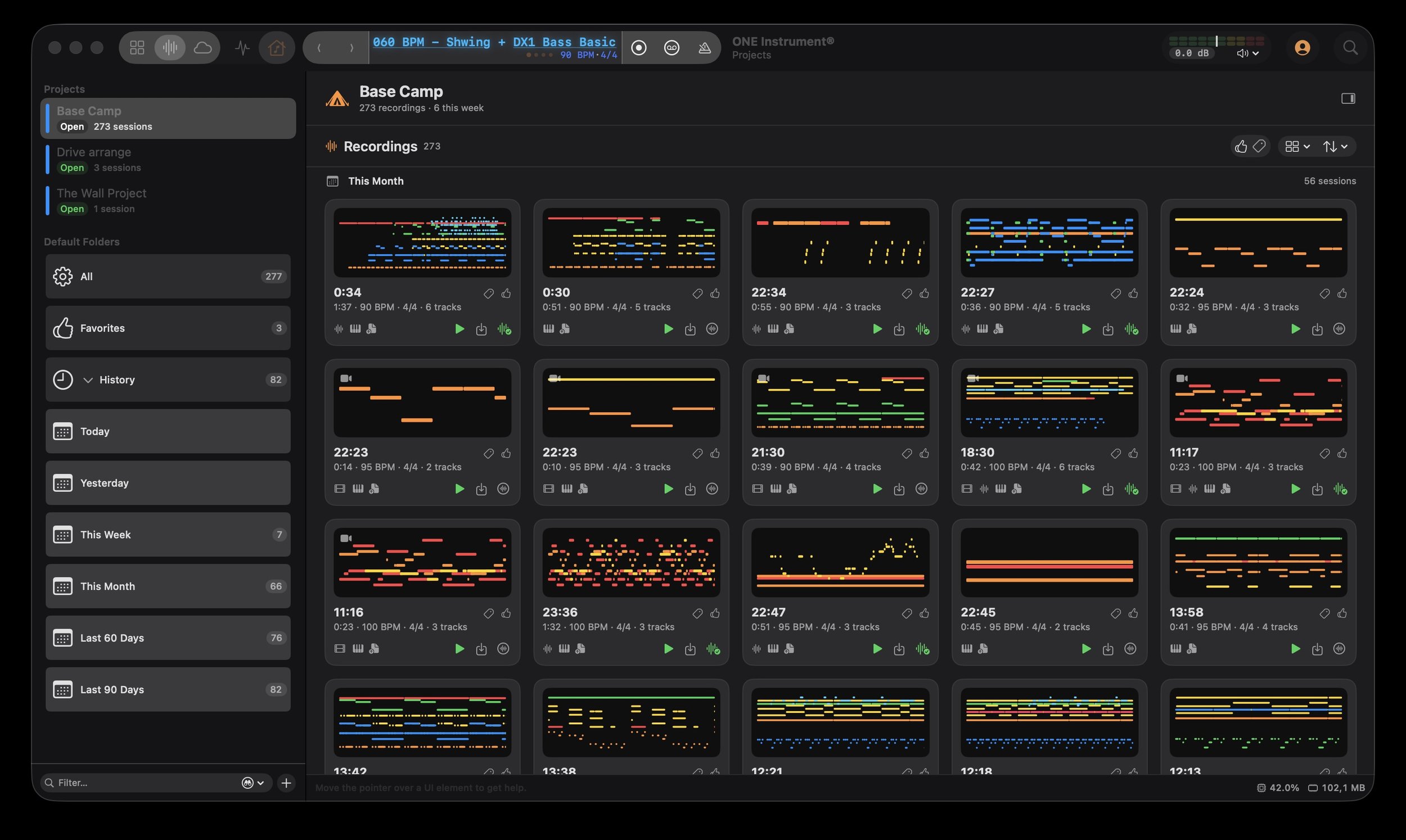Viewport: 1406px width, 840px height.
Task: Select the waveform recordings view icon
Action: click(170, 48)
